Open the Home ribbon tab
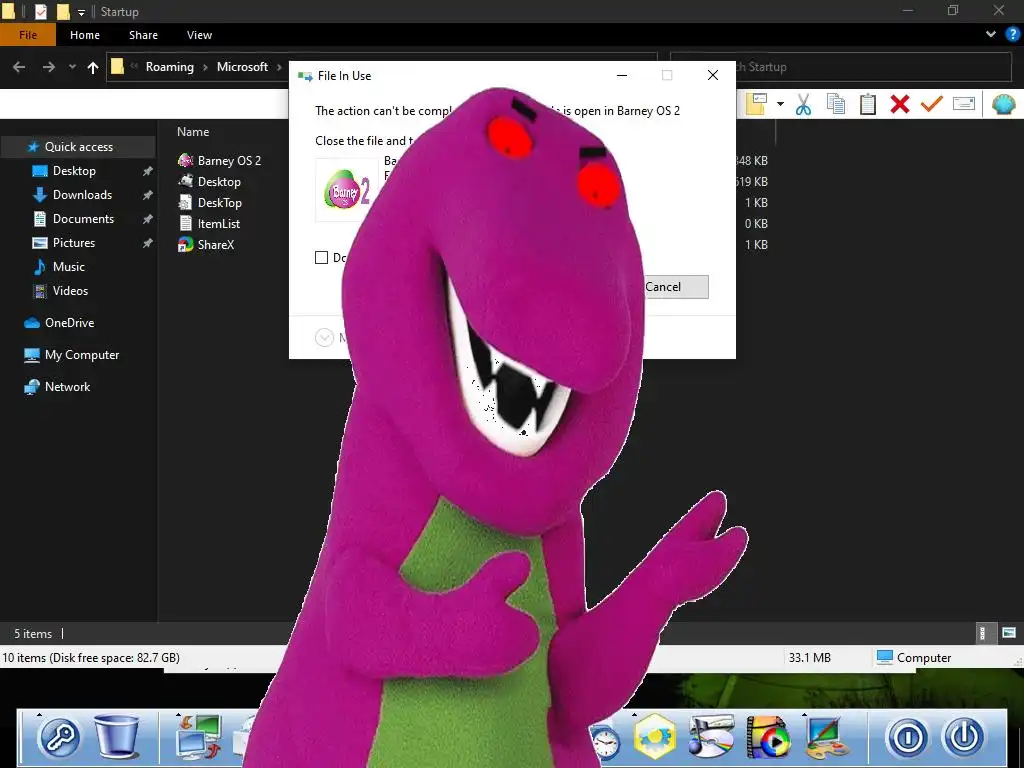This screenshot has width=1024, height=768. point(85,35)
